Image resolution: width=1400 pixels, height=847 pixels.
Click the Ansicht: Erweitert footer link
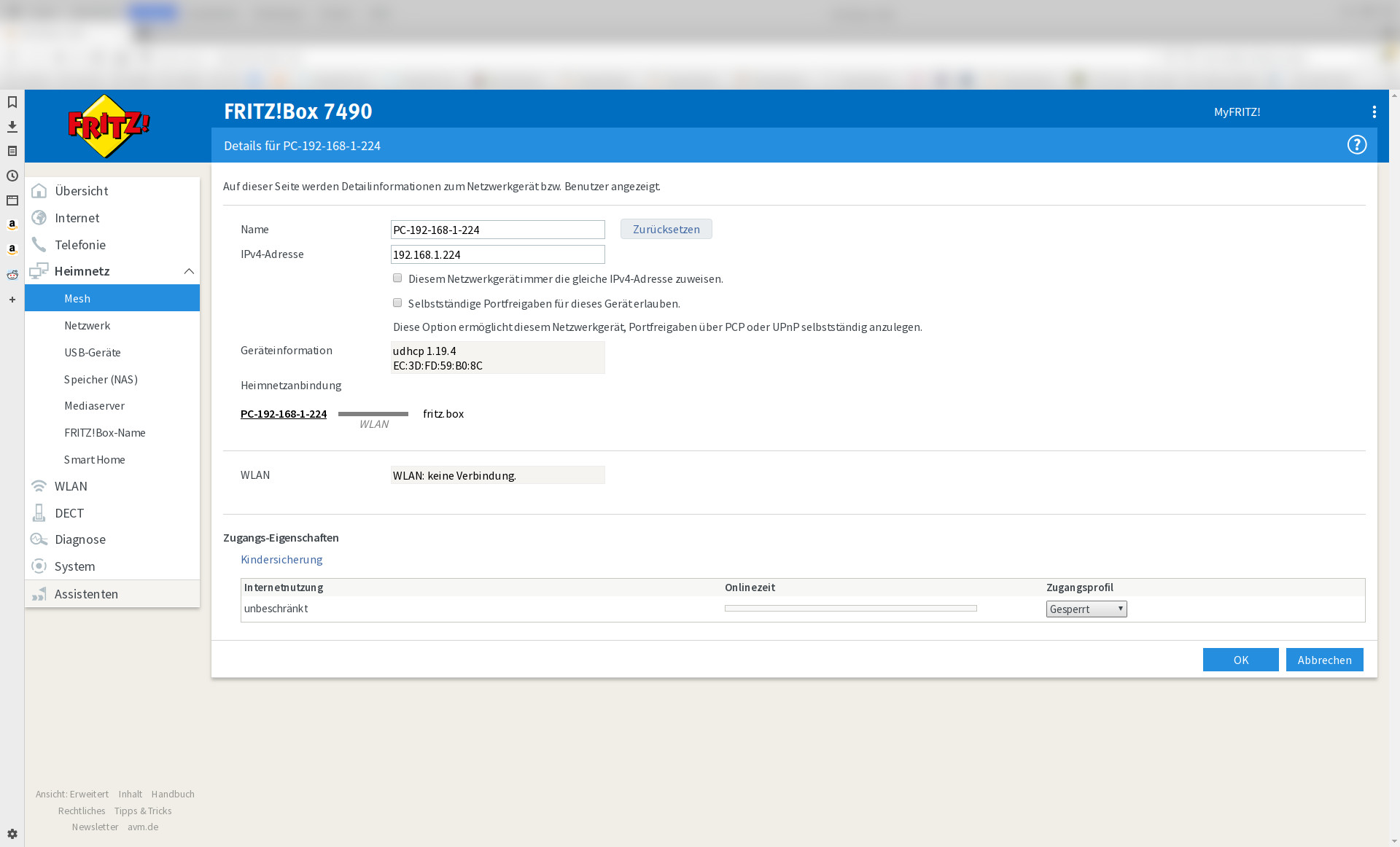coord(72,795)
